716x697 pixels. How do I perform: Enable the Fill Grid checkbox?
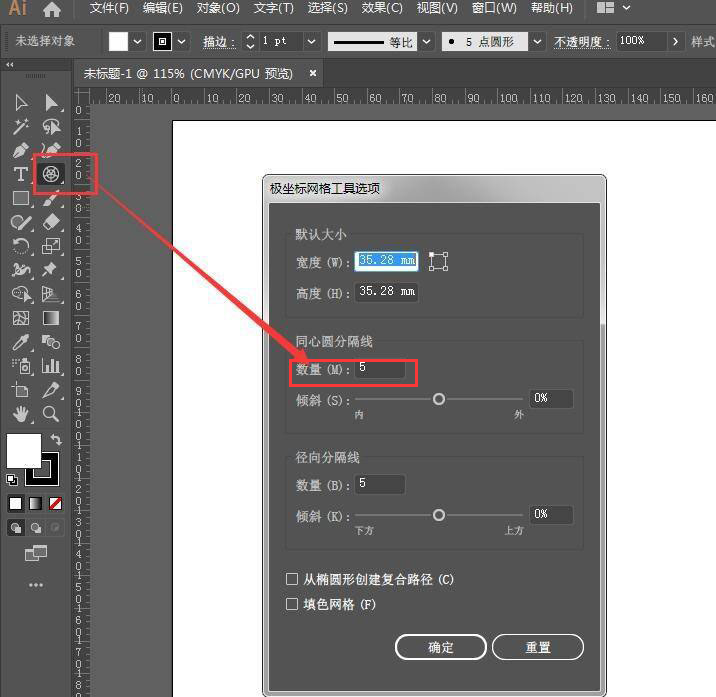click(292, 604)
